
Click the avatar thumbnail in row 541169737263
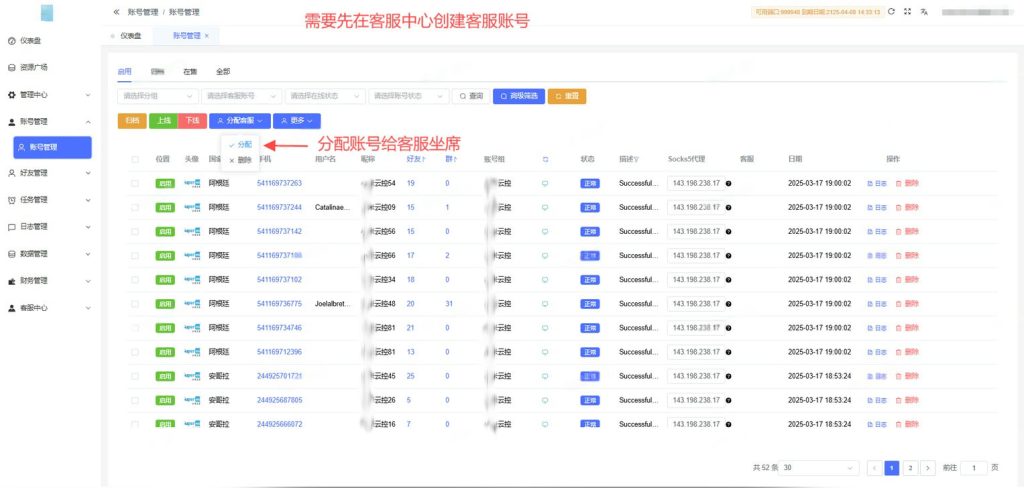tap(192, 184)
